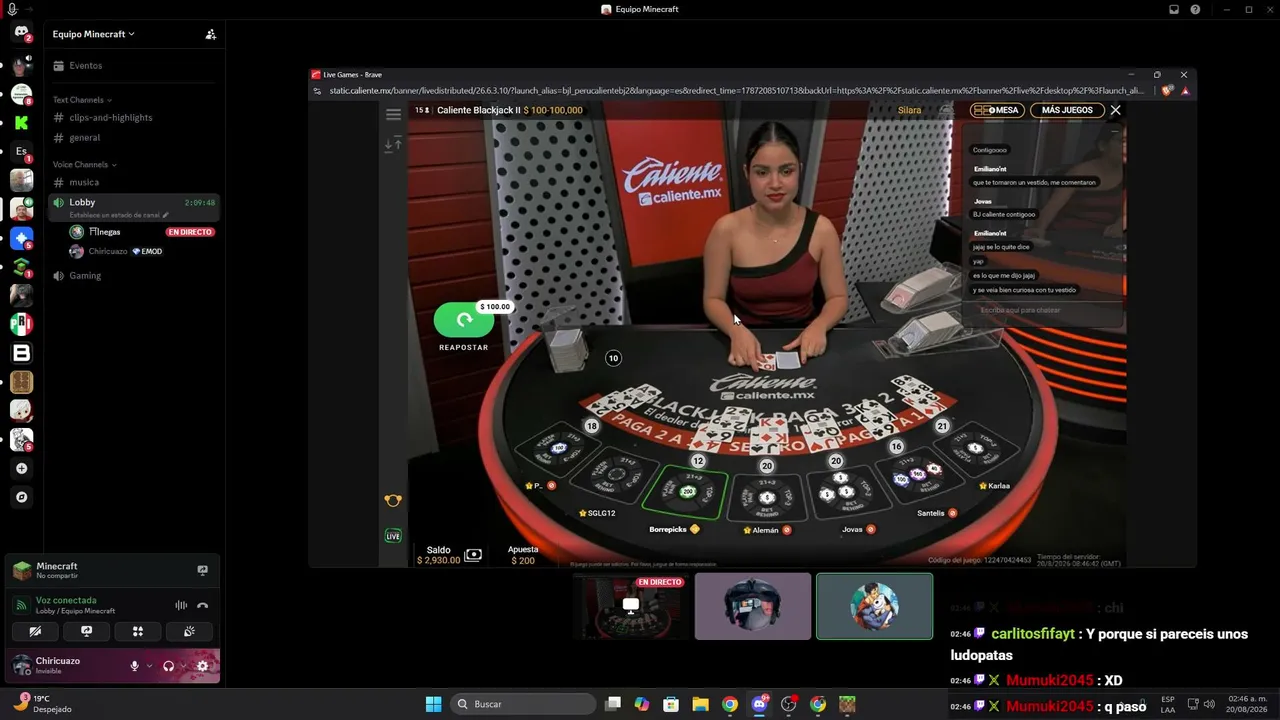Click the Brave Shields icon in address bar
Image resolution: width=1280 pixels, height=720 pixels.
[x=1168, y=91]
